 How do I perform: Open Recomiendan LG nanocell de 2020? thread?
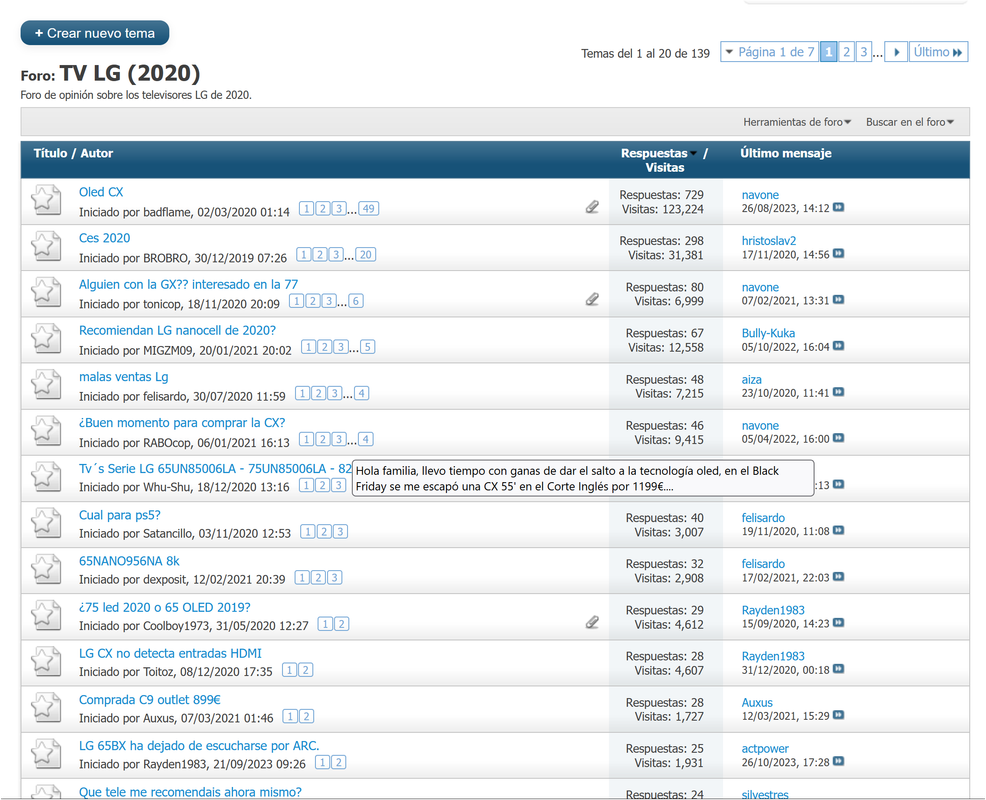pyautogui.click(x=177, y=330)
